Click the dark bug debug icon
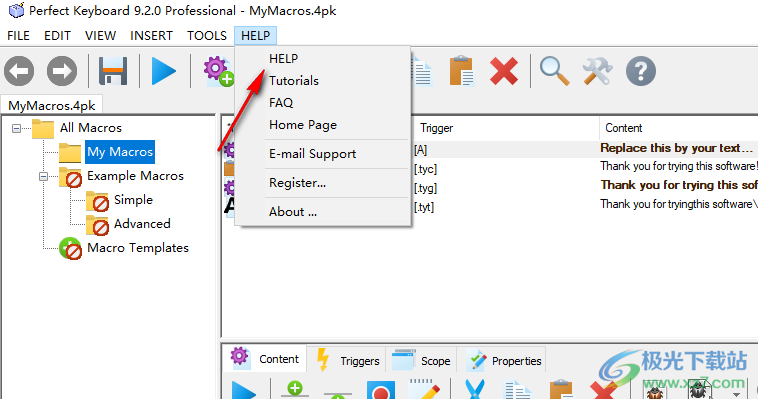The width and height of the screenshot is (758, 399). pos(699,389)
